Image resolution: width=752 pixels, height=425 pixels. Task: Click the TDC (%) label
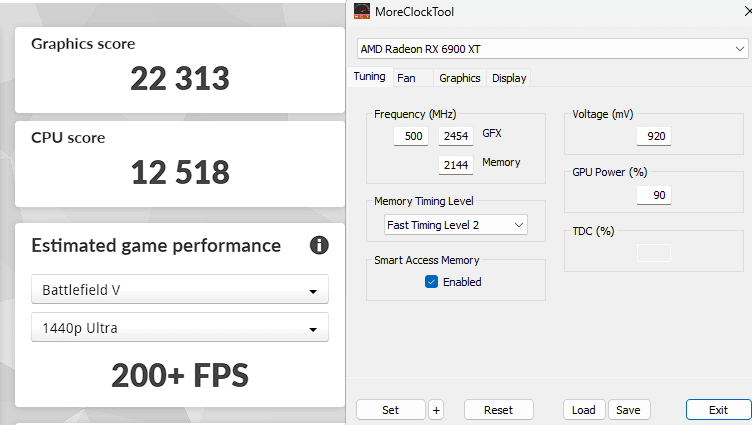(593, 231)
